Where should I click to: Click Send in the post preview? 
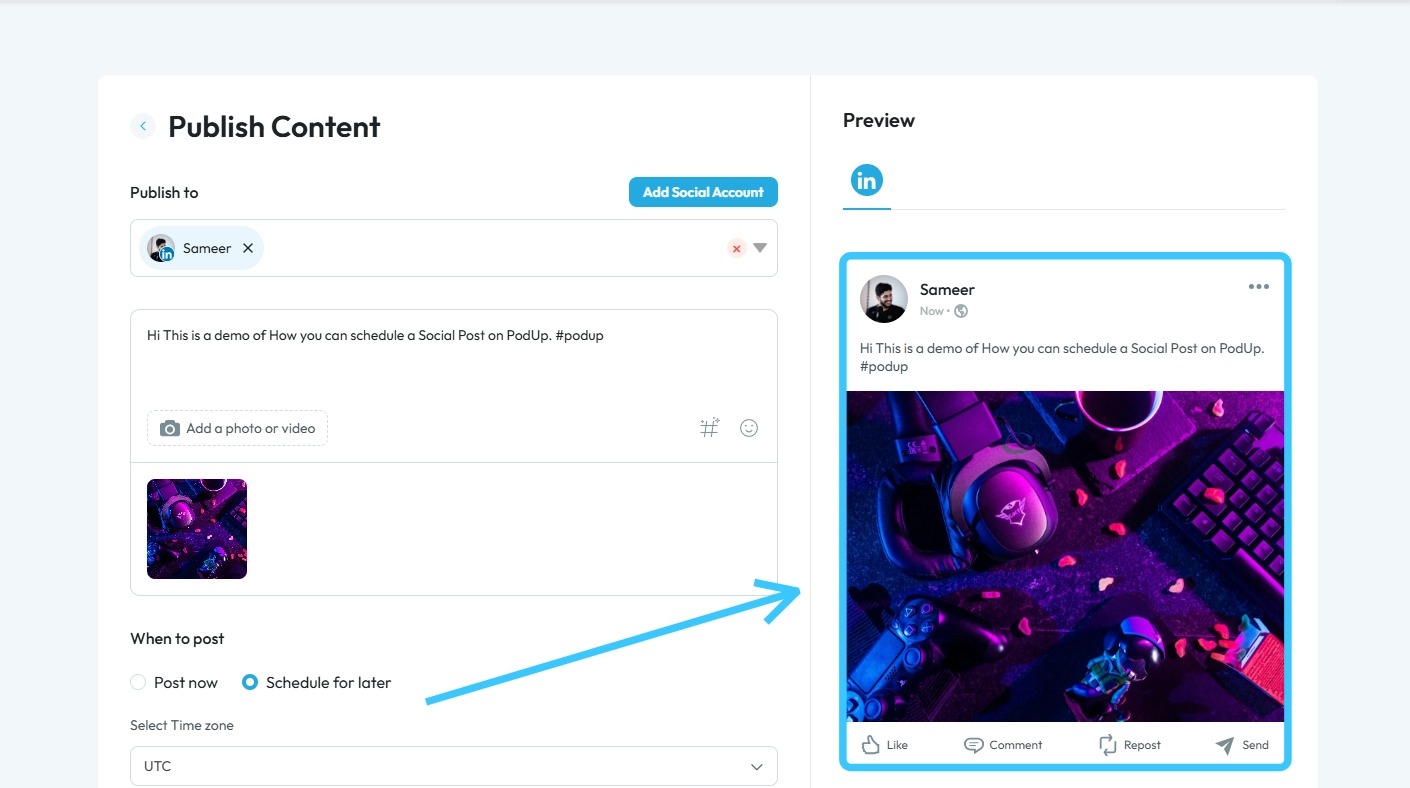pyautogui.click(x=1242, y=745)
